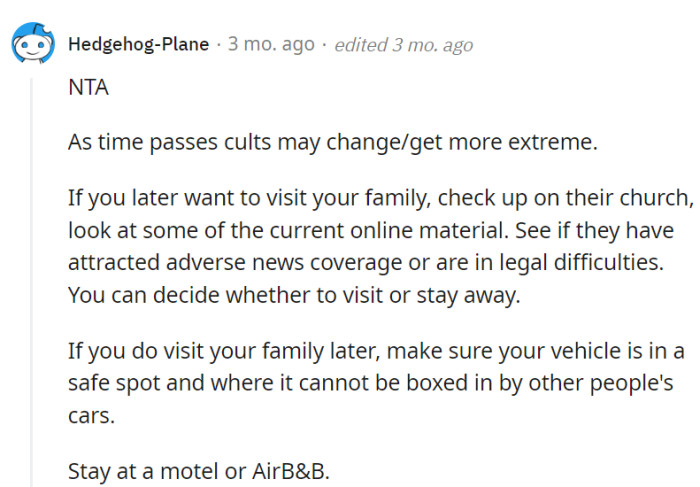Open the Hedgehog-Plane profile link
Viewport: 700px width, 487px height.
click(x=139, y=45)
